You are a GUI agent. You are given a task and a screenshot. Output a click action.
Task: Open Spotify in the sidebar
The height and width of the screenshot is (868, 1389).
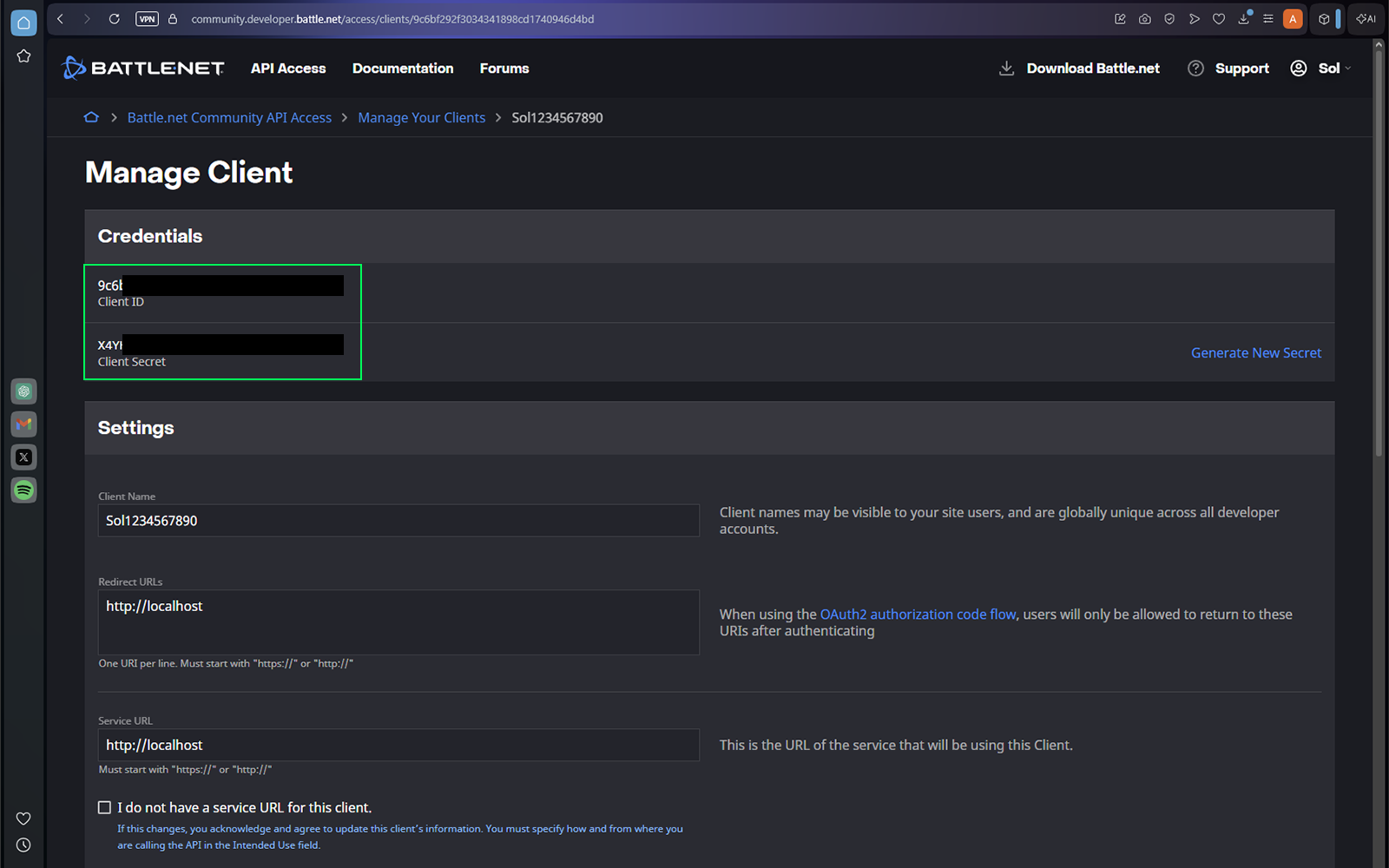[23, 490]
